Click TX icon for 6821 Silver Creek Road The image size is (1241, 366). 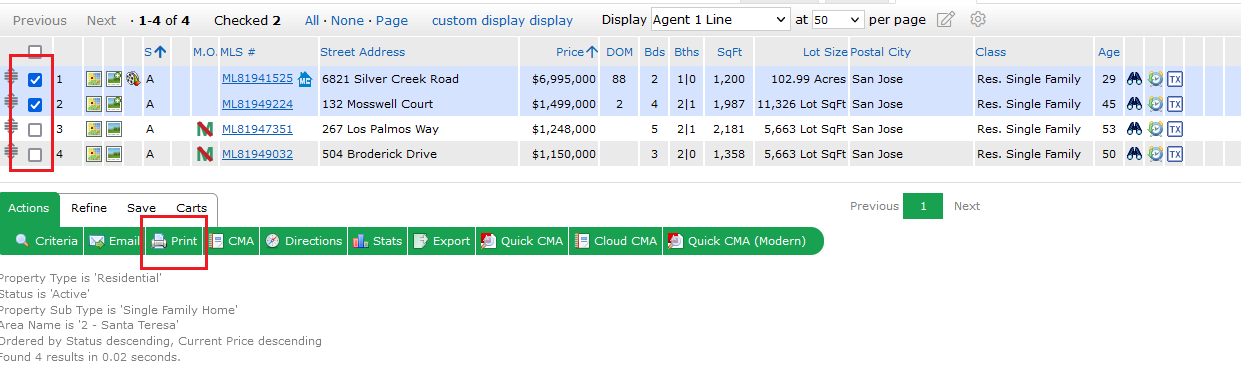tap(1175, 79)
